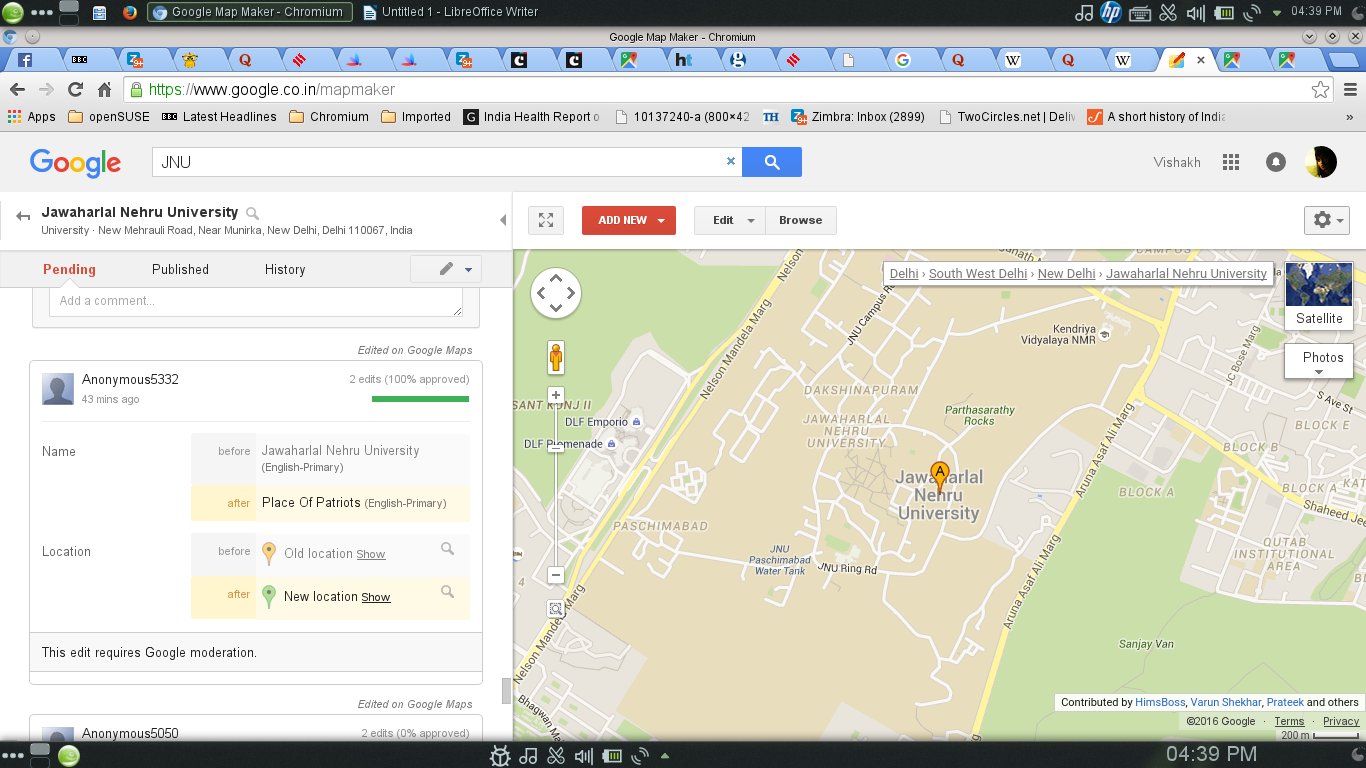Switch to the Pending tab
This screenshot has height=768, width=1366.
(69, 269)
